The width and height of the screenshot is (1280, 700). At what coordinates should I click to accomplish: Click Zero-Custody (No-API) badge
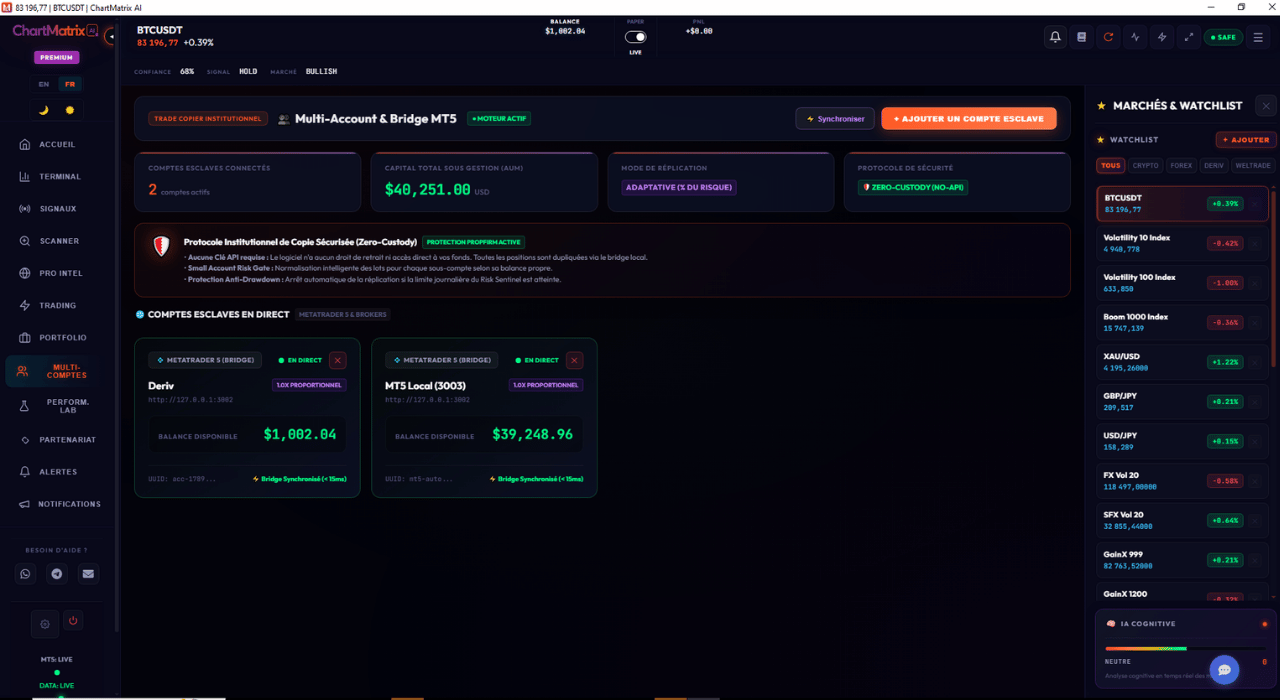tap(913, 187)
